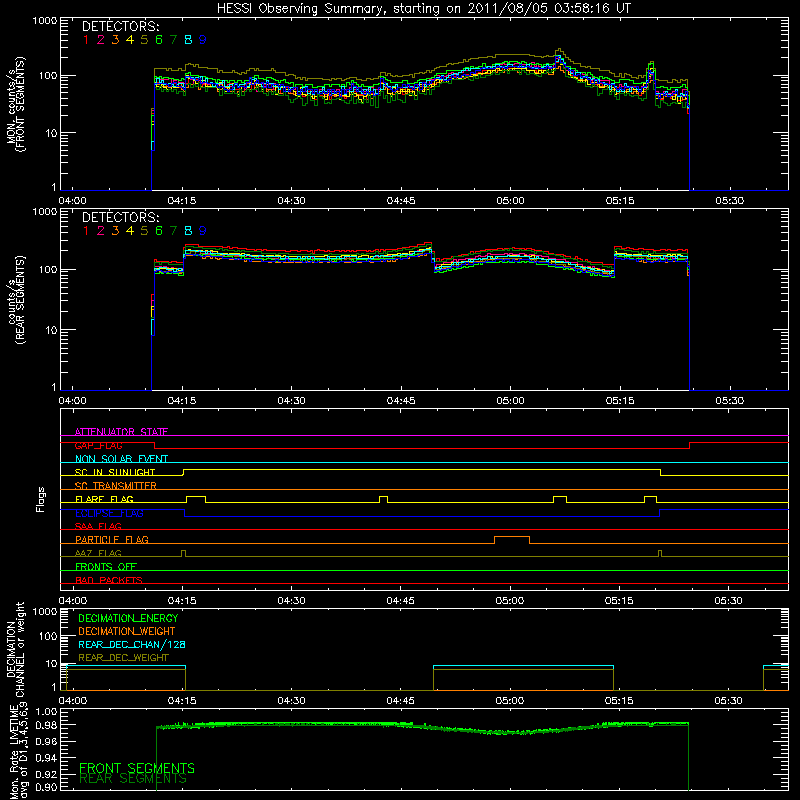
Task: Click the front segments Y-axis label
Action: (x=16, y=105)
